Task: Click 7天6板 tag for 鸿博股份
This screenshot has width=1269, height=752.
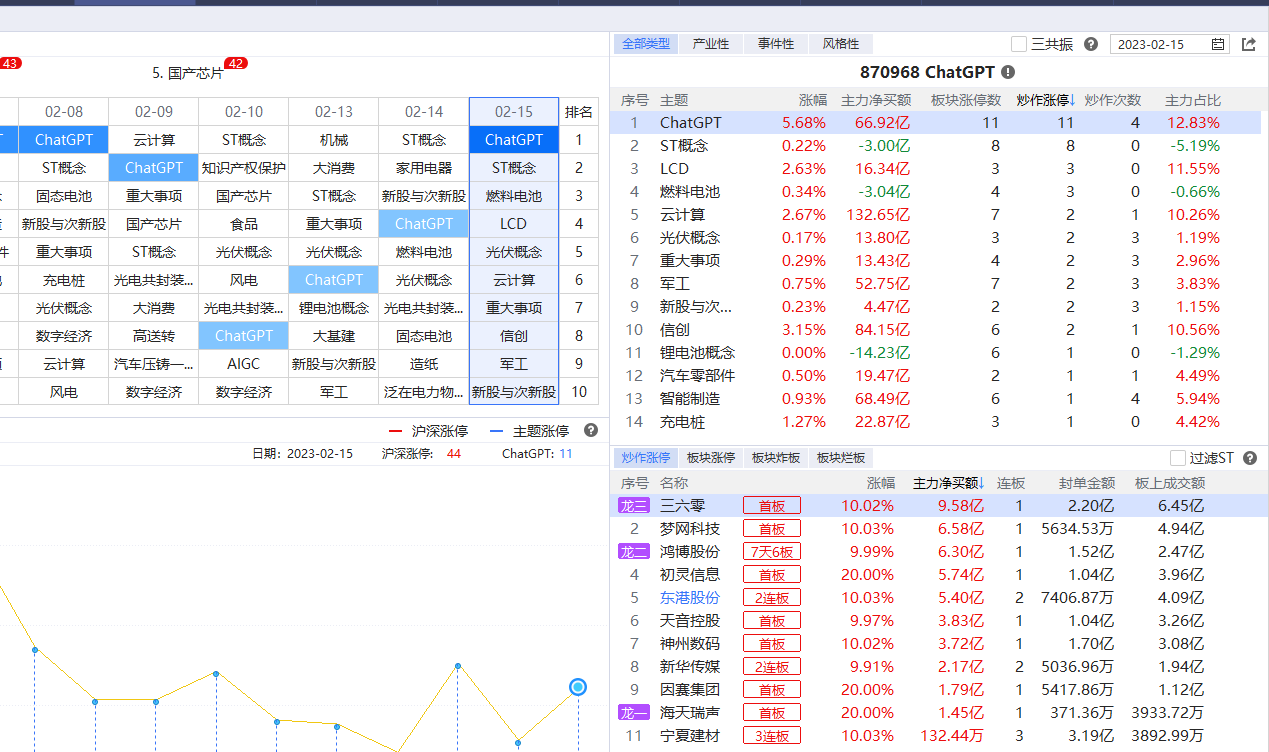Action: 772,552
